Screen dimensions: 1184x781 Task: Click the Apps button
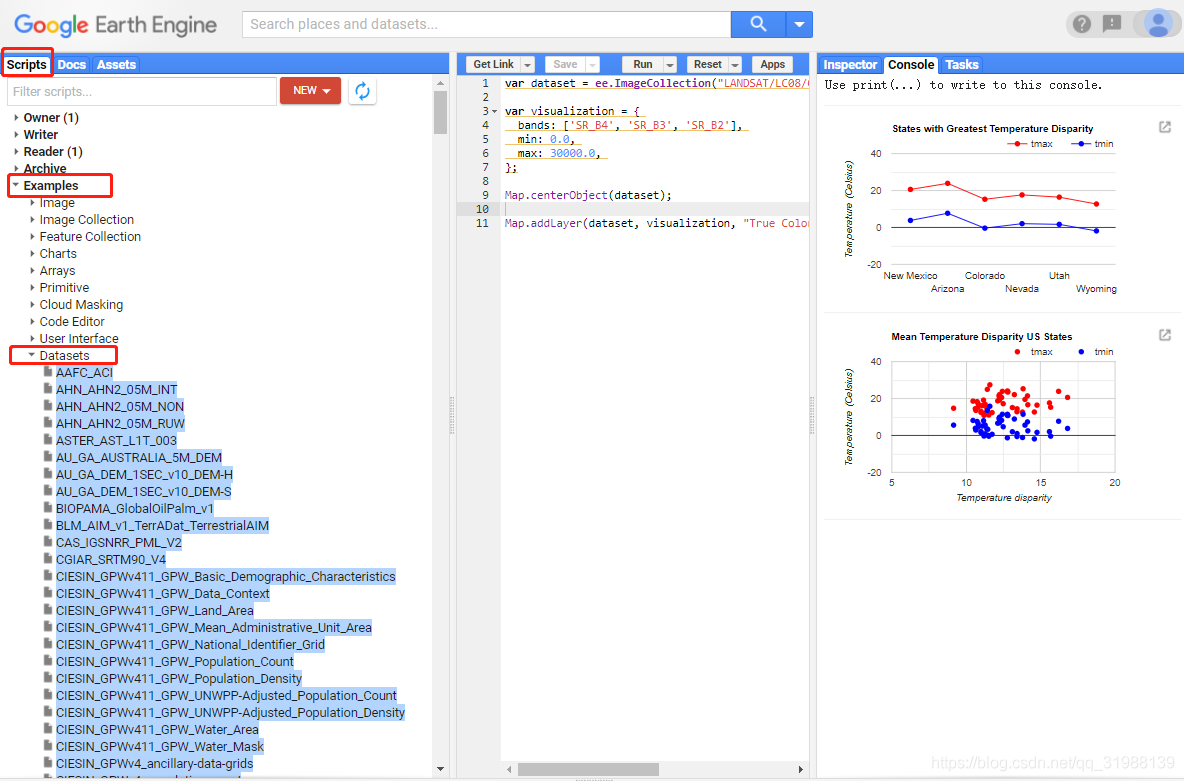coord(772,64)
